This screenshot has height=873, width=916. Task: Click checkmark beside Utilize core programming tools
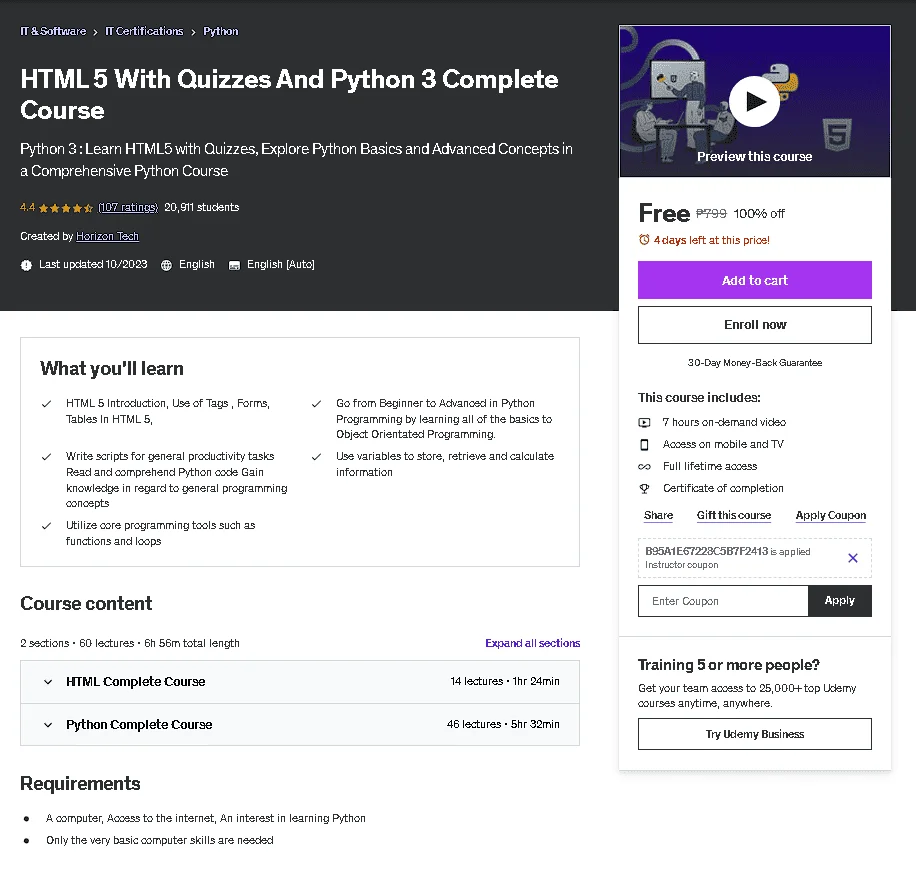[46, 526]
